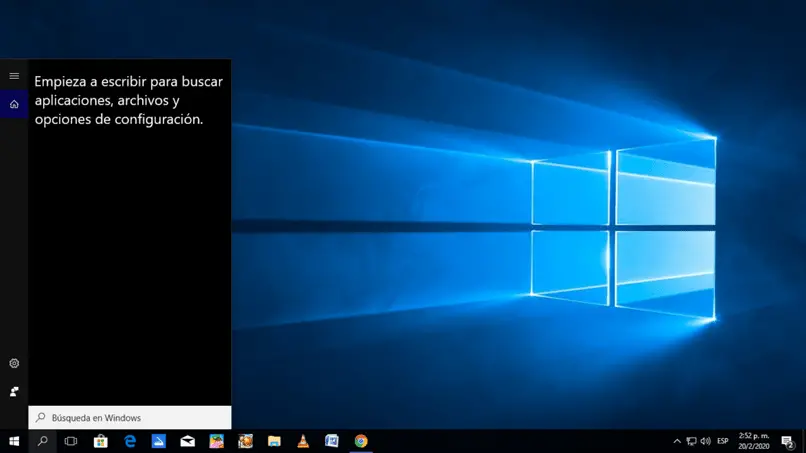806x453 pixels.
Task: Click the feedback icon in search sidebar
Action: (14, 392)
